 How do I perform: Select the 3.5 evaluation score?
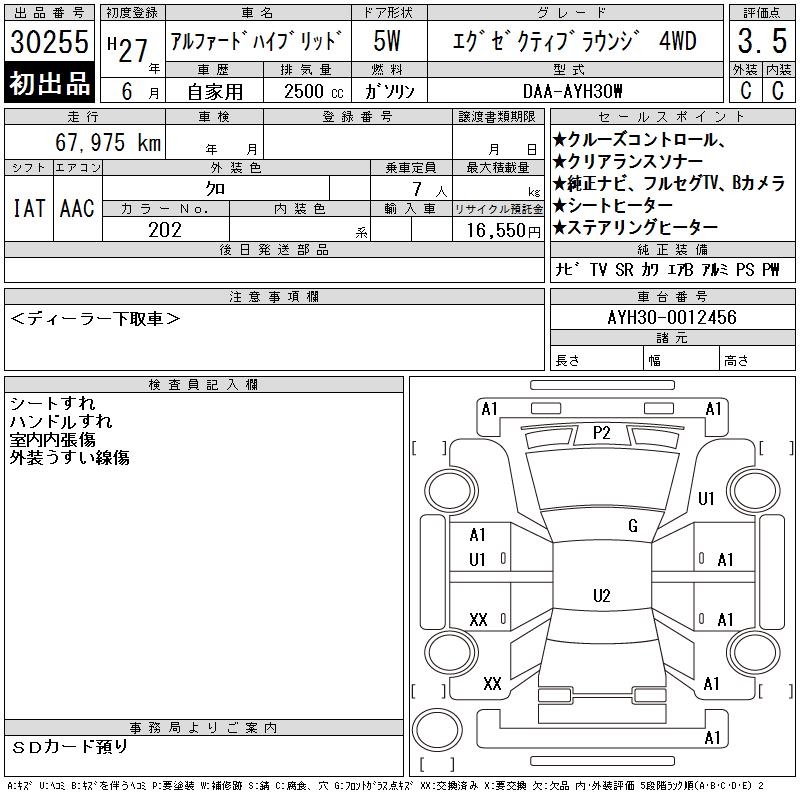tap(761, 42)
